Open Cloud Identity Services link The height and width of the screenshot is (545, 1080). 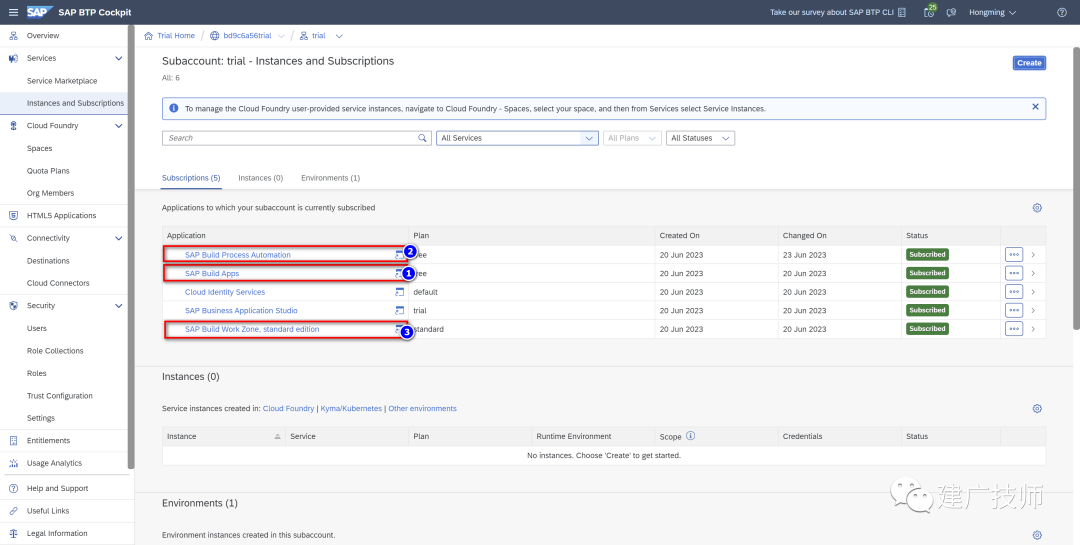coord(225,292)
